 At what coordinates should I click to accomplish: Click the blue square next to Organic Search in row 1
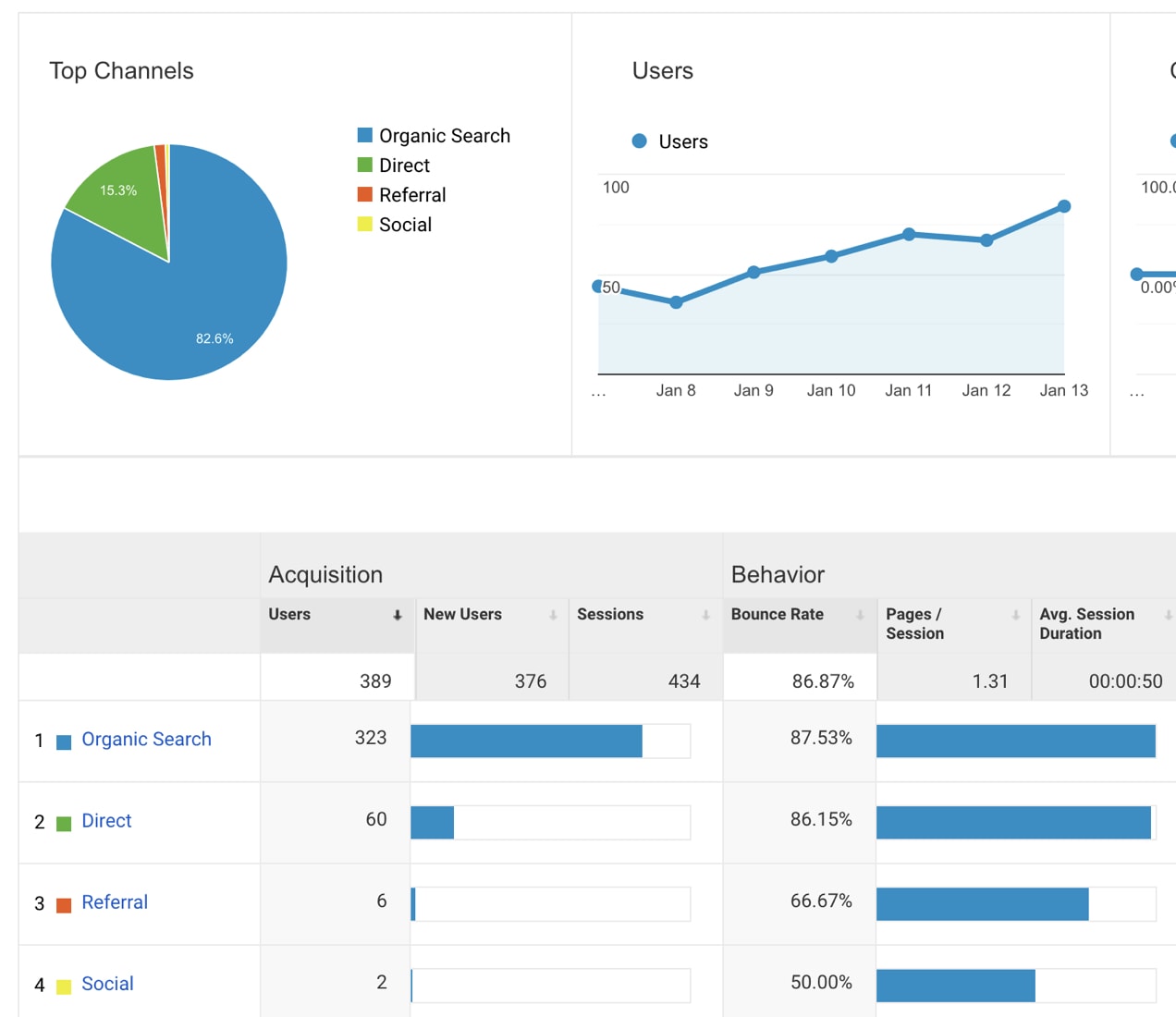[x=63, y=740]
